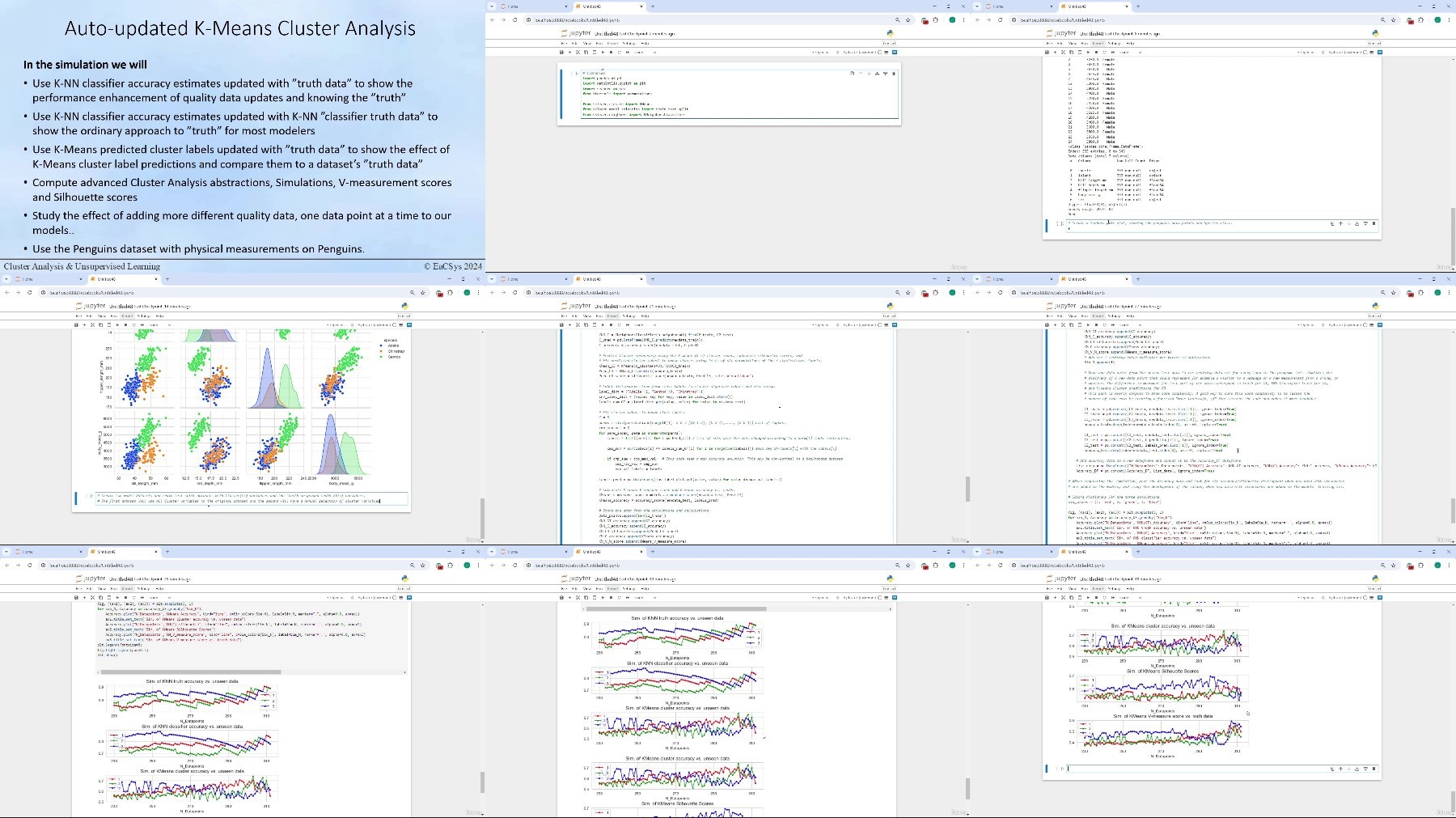Click the horizontal scrollbar under code in the KNN-truth chart window
Screen dimensions: 1456x818
189,672
